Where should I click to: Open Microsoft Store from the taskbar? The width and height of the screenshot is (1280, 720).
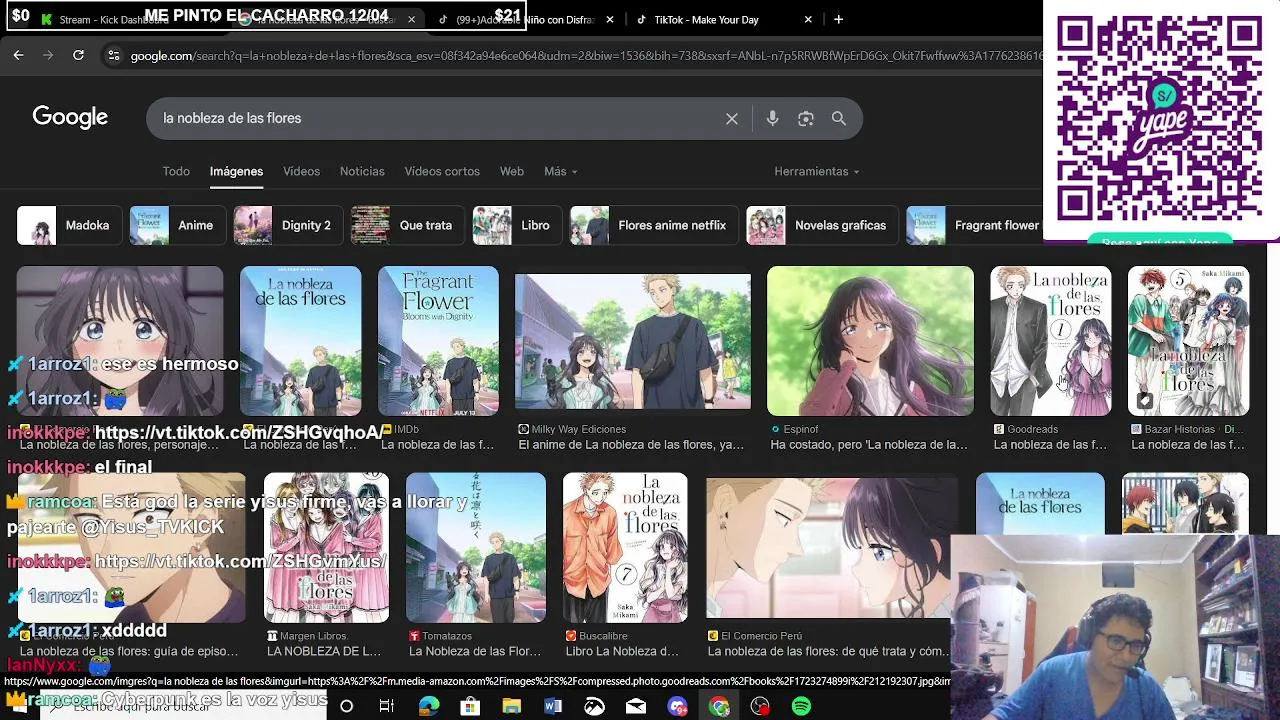click(470, 706)
